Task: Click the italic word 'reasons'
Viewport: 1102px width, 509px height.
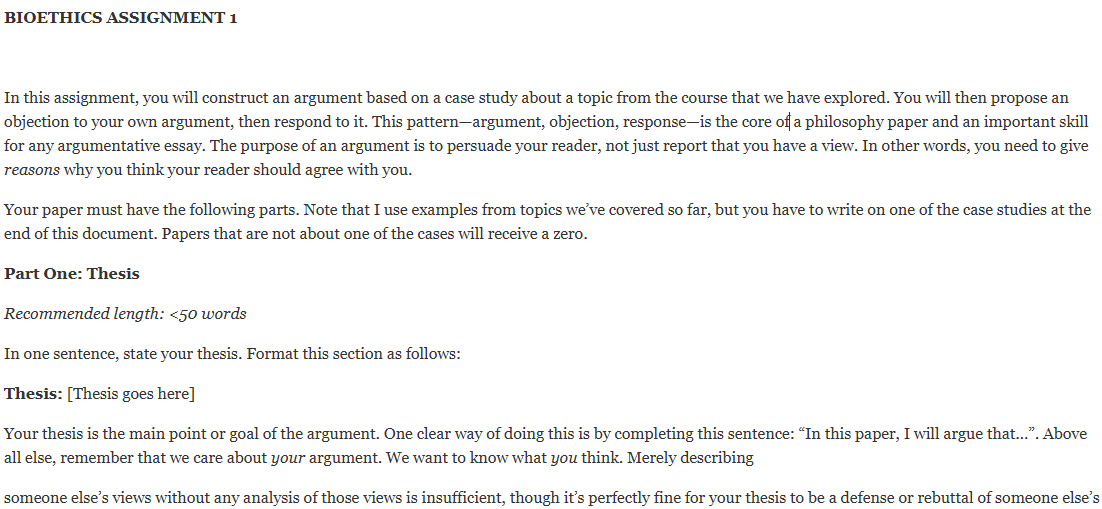Action: click(x=32, y=170)
